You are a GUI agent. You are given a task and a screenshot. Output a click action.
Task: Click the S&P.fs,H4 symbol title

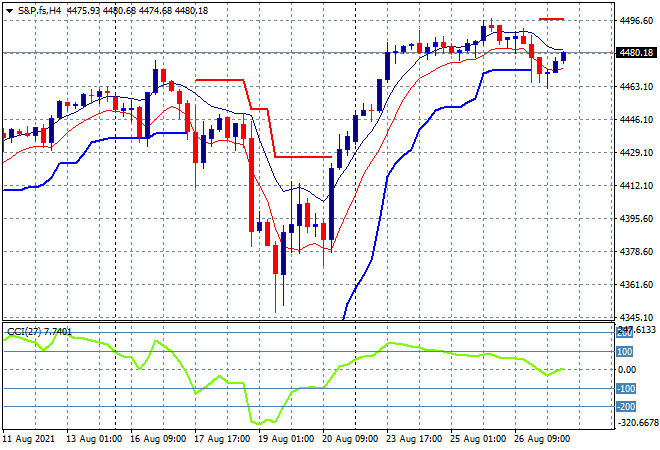[40, 11]
